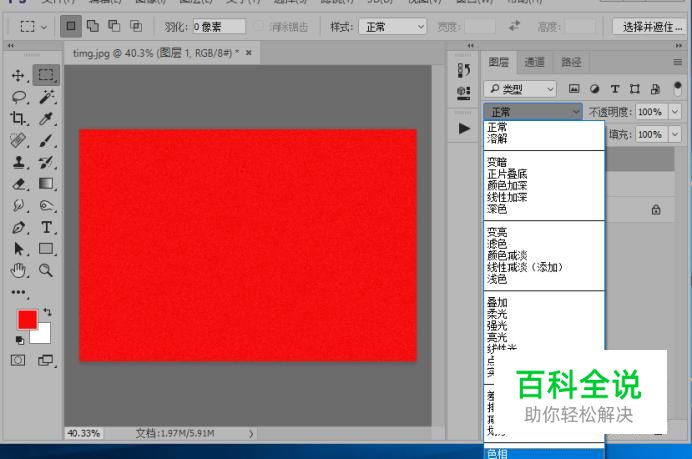The image size is (692, 459).
Task: Edit the 羽化 feather value field
Action: (x=219, y=27)
